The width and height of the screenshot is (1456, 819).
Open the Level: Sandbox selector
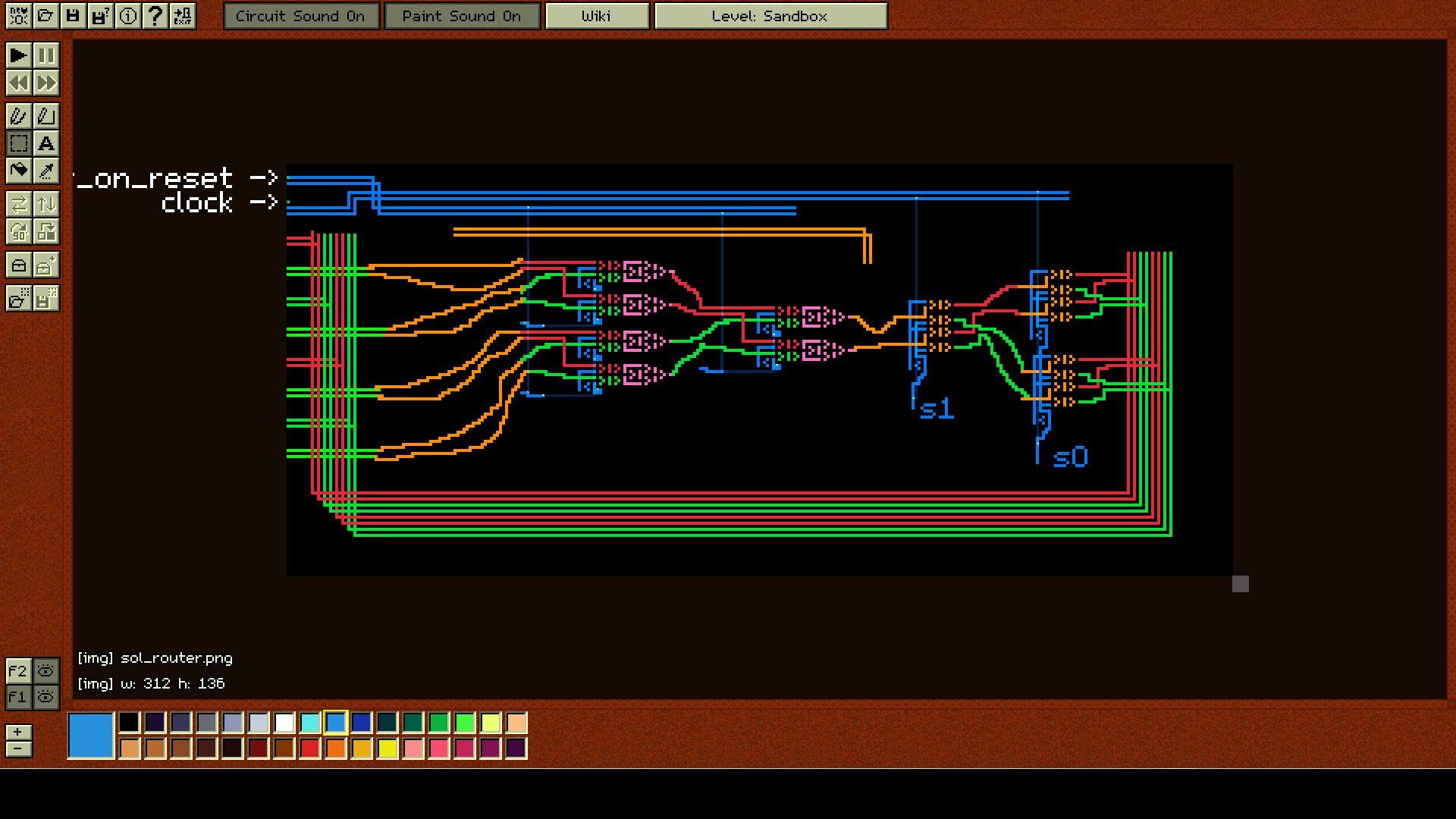click(x=770, y=15)
